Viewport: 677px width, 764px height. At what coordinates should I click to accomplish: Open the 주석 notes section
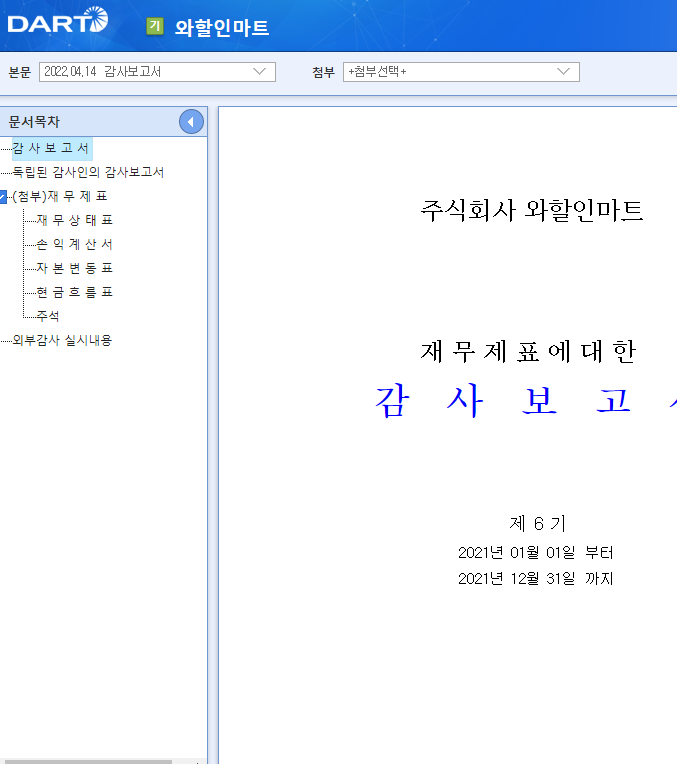[x=48, y=316]
